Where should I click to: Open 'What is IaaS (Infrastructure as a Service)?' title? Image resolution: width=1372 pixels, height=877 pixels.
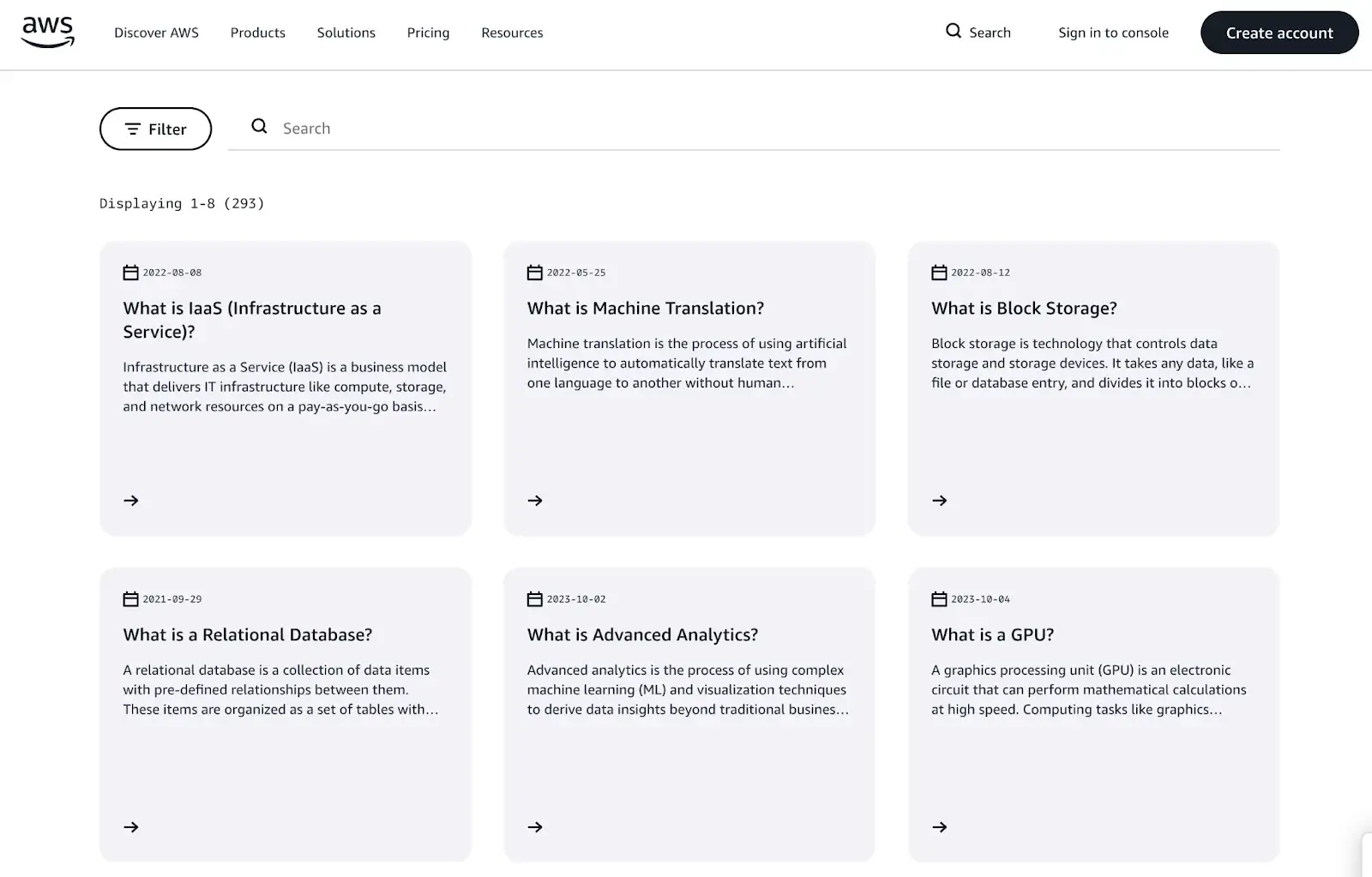click(252, 320)
